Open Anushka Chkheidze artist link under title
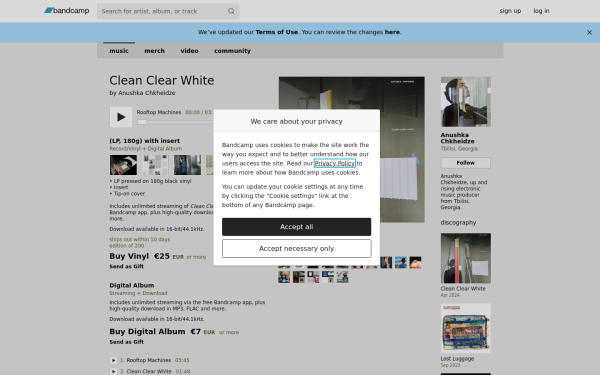Image resolution: width=600 pixels, height=375 pixels. (x=147, y=93)
